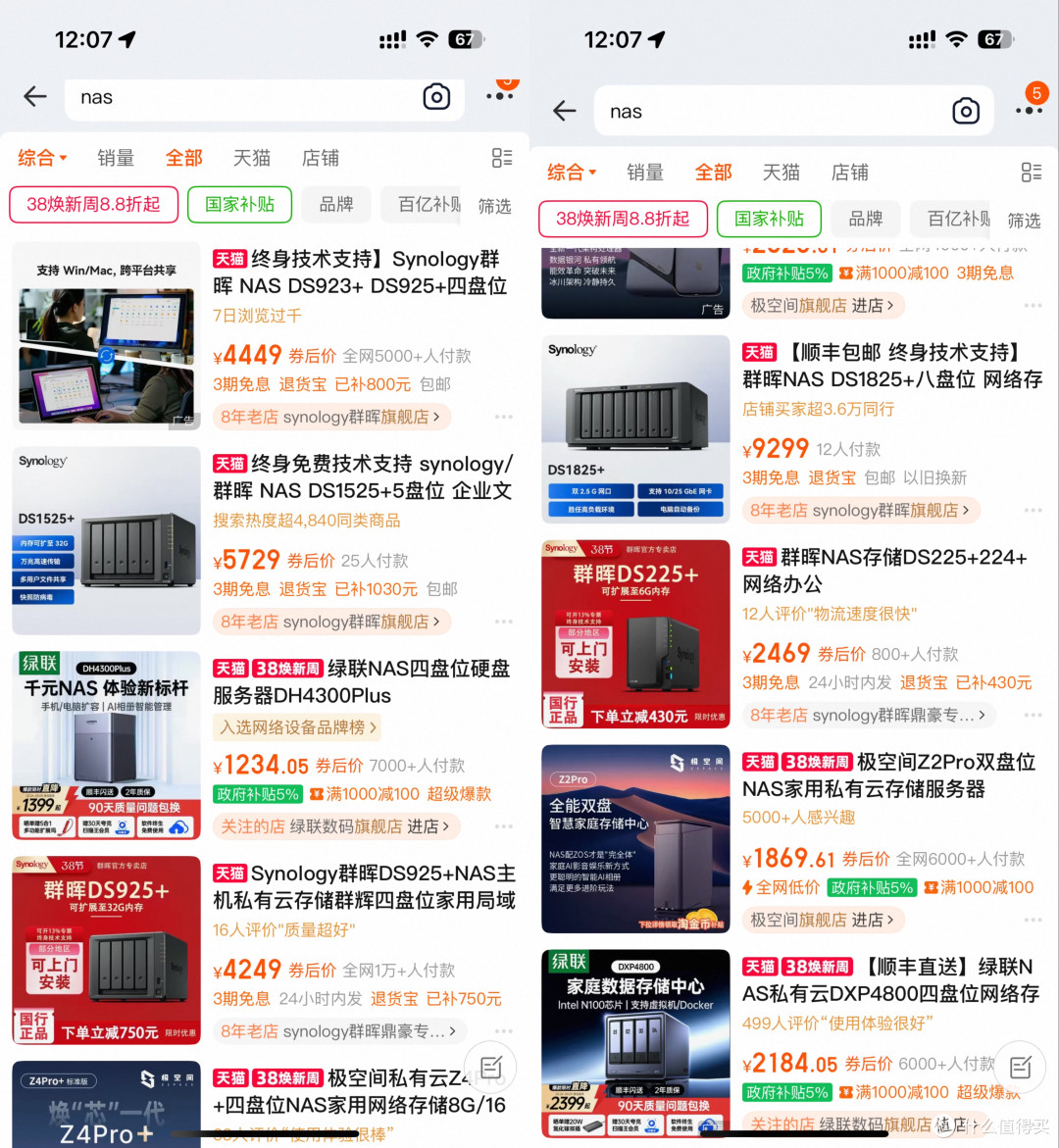Open more options dots in left screen
Viewport: 1059px width, 1148px height.
(x=500, y=95)
